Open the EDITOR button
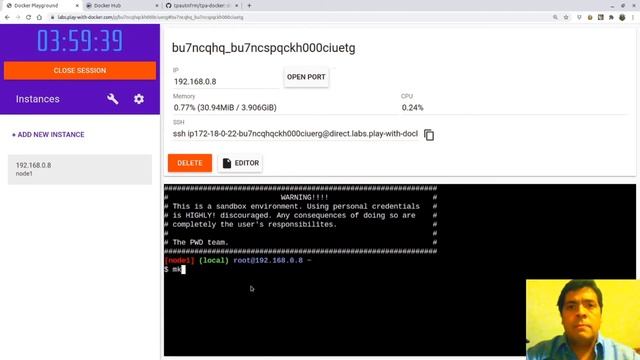 [x=240, y=163]
